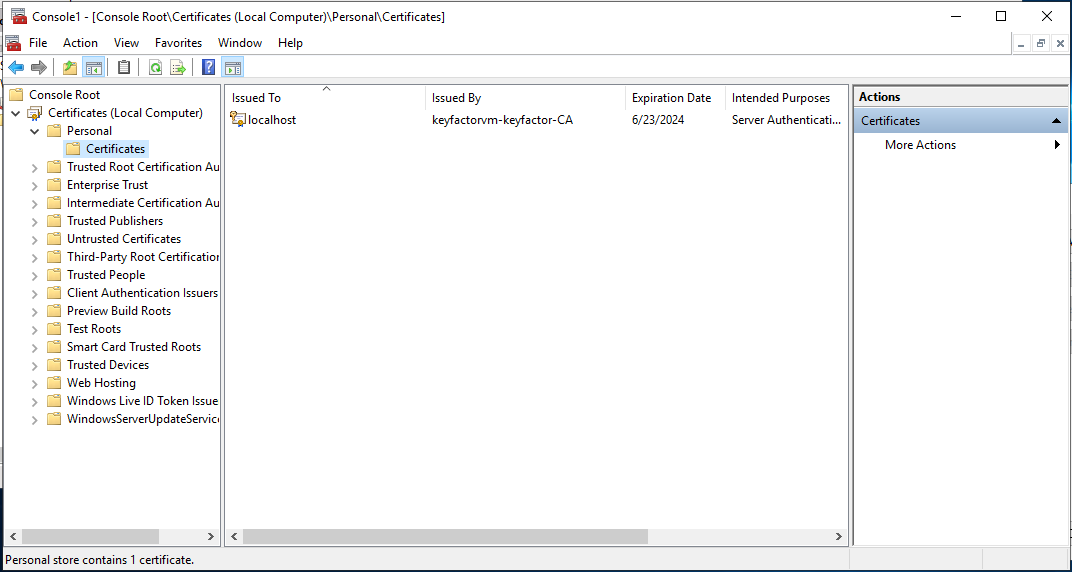Click the Up one level folder icon
1072x572 pixels.
coord(69,67)
